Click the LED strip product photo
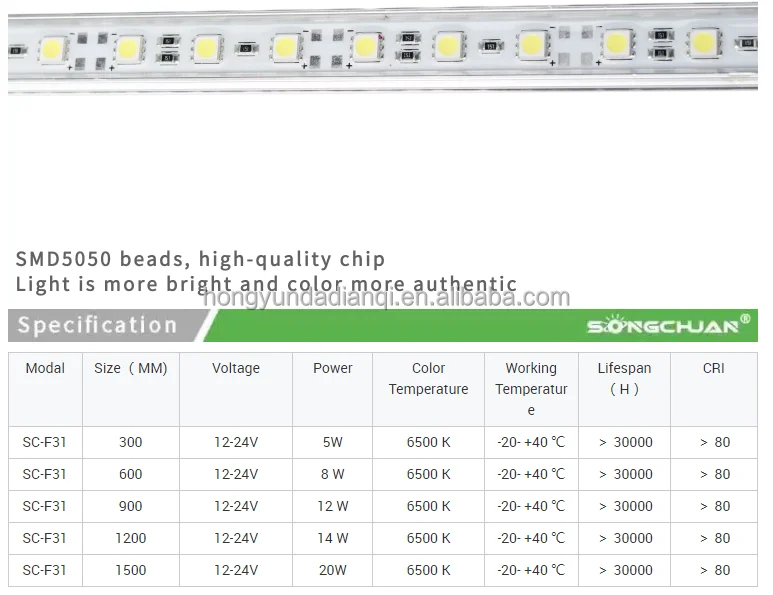The width and height of the screenshot is (773, 595). pyautogui.click(x=383, y=48)
